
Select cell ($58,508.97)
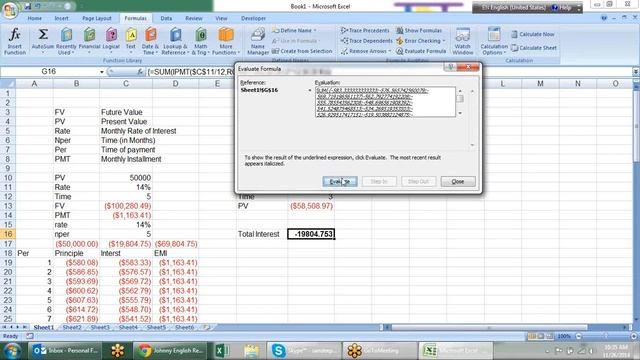[311, 206]
